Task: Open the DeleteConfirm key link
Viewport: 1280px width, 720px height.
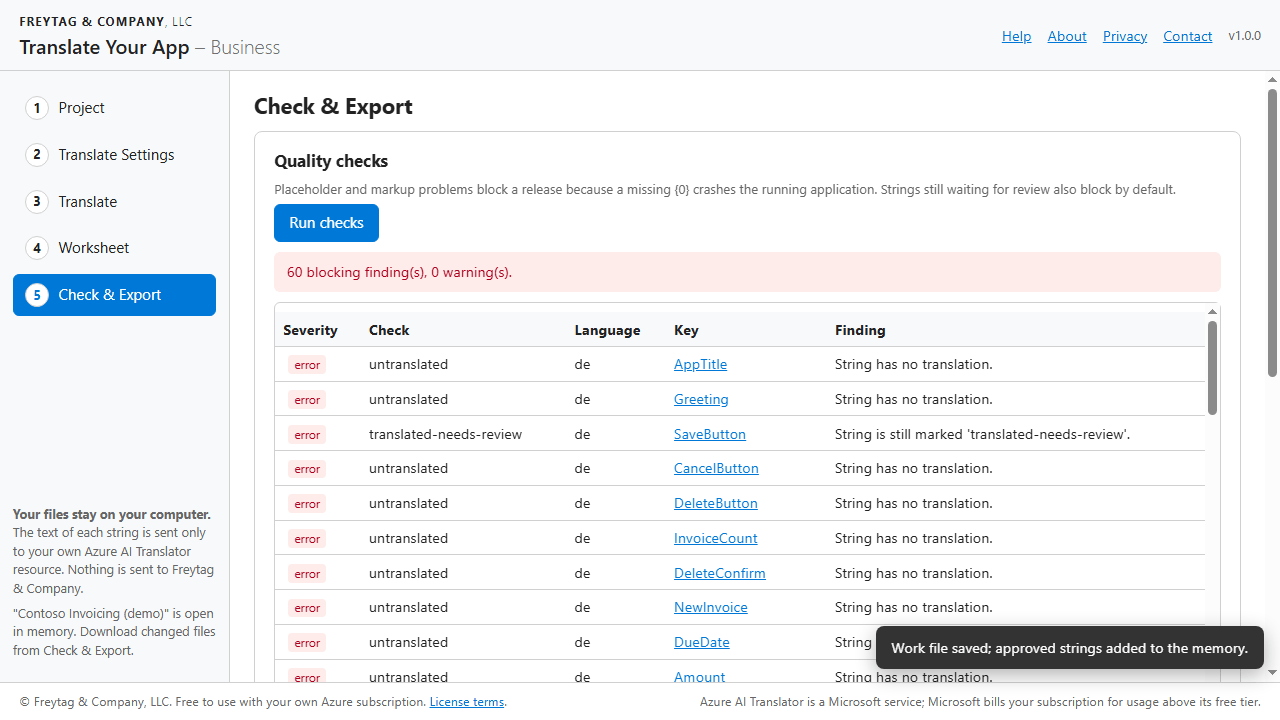Action: pyautogui.click(x=720, y=573)
